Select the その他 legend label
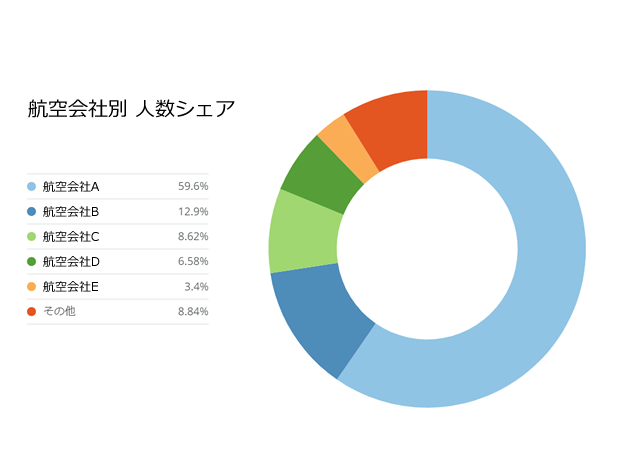The width and height of the screenshot is (620, 450). (59, 312)
